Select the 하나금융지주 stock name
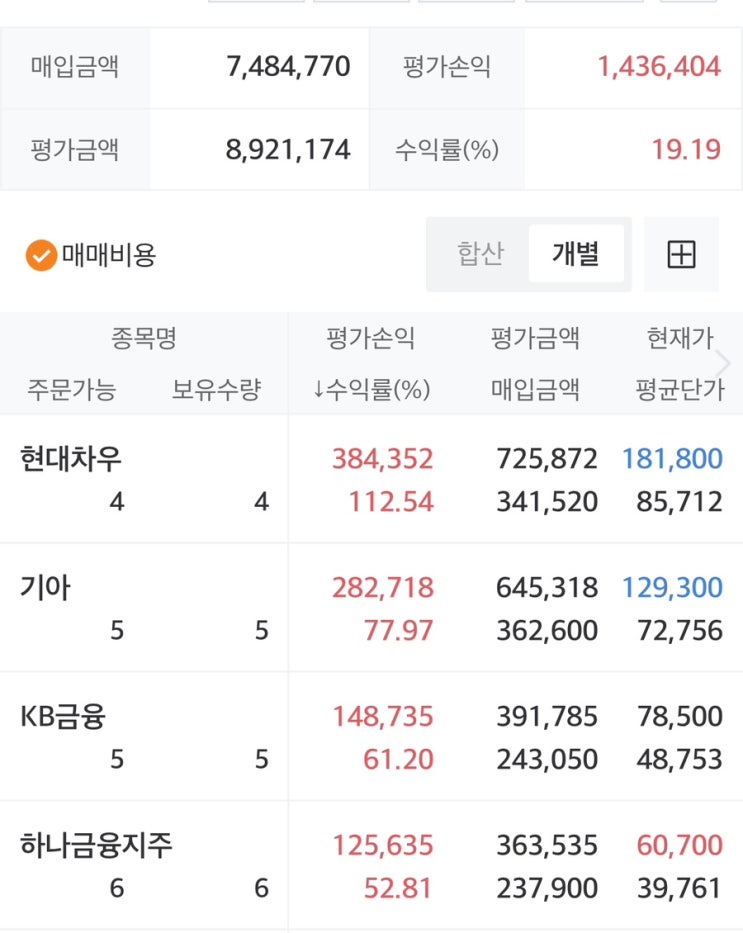 point(96,846)
